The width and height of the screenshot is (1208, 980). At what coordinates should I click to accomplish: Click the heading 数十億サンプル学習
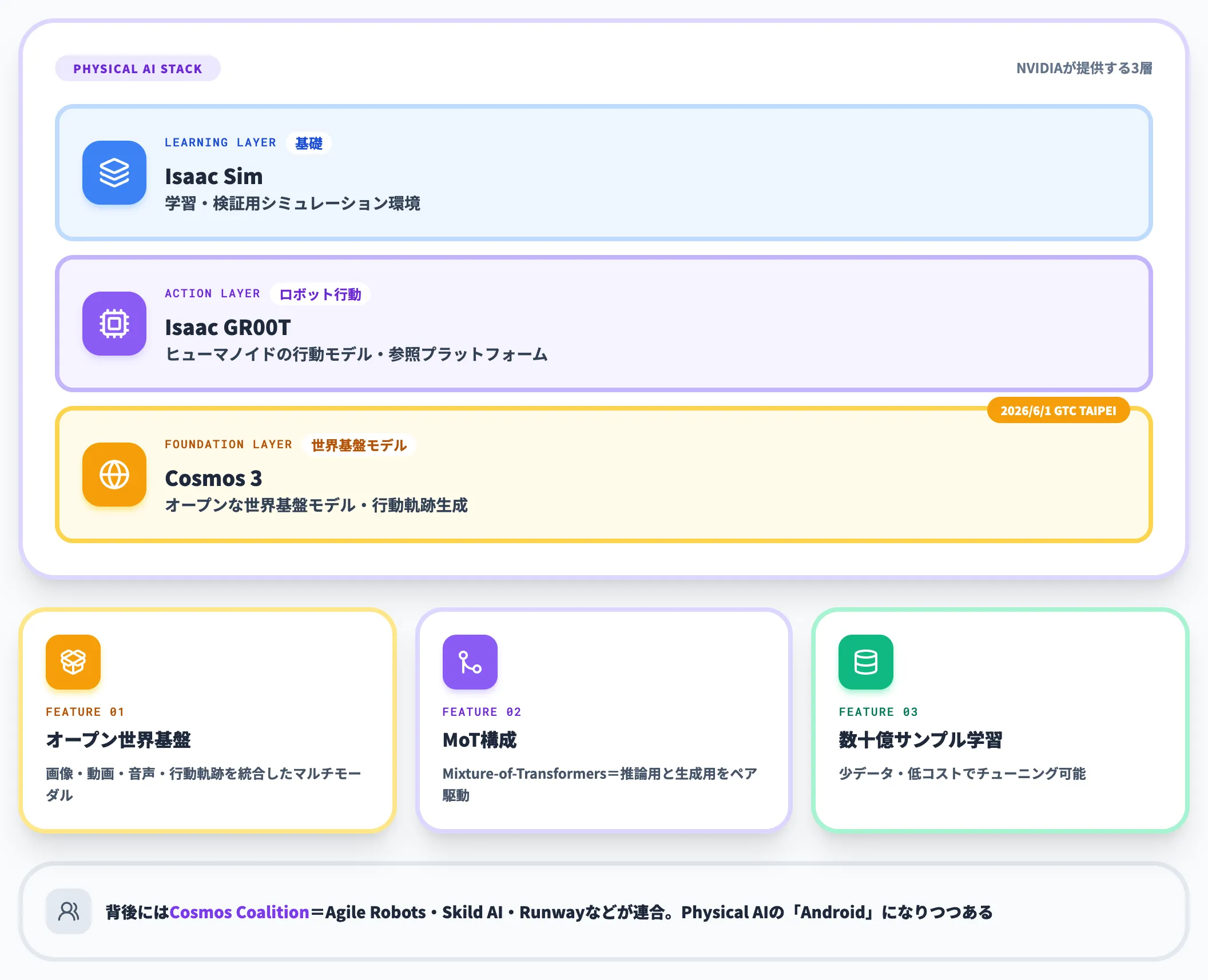click(x=920, y=739)
